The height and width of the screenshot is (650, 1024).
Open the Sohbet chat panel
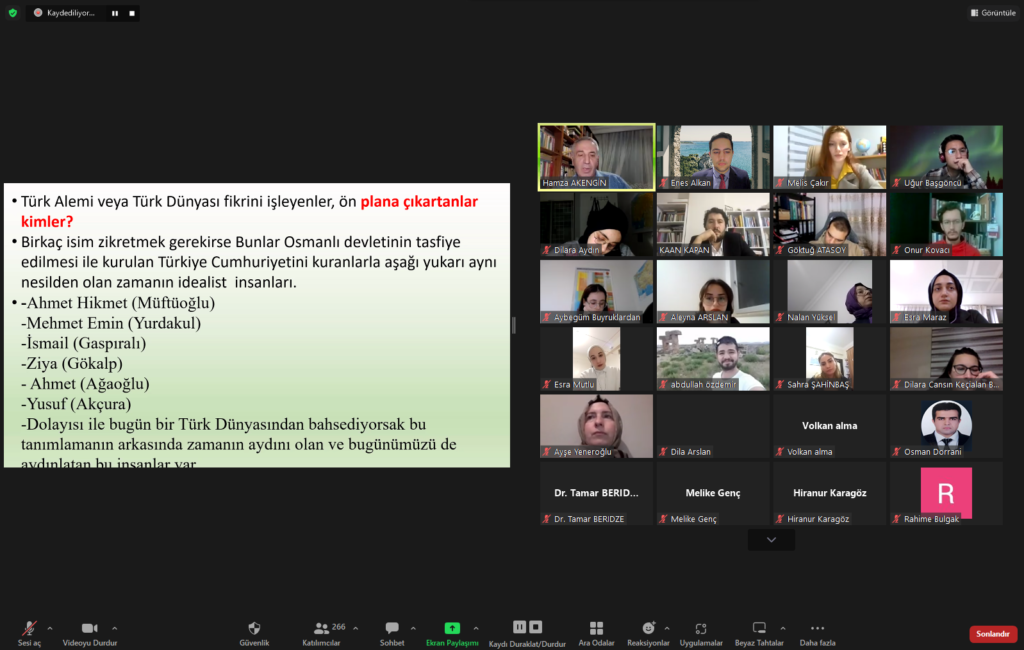point(392,629)
